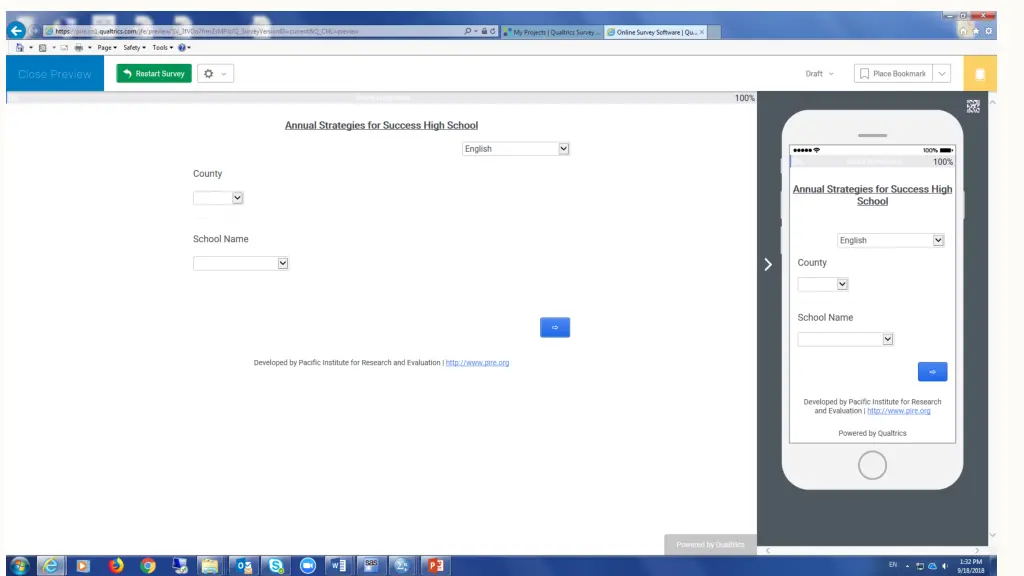Click the Restart Survey button

(154, 74)
